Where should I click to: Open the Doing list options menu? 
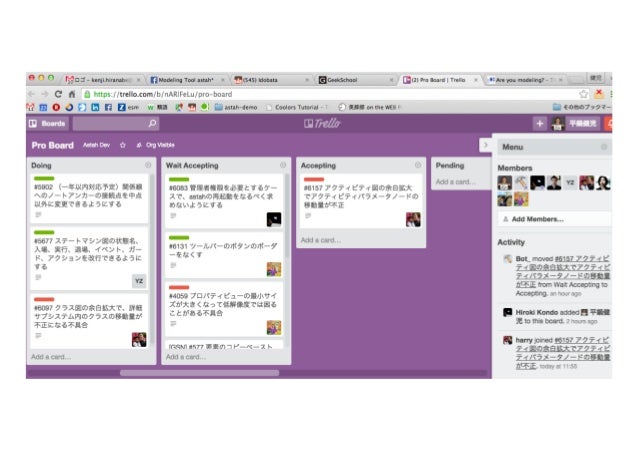pyautogui.click(x=148, y=165)
